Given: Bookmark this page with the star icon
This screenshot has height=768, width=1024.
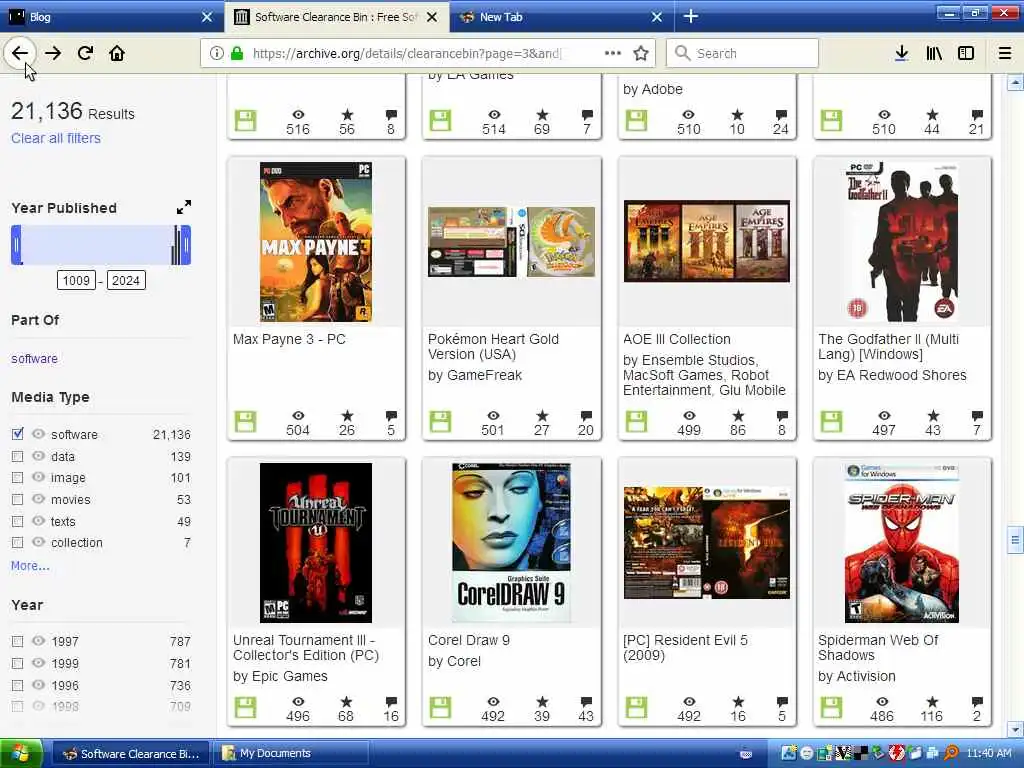Looking at the screenshot, I should tap(641, 53).
